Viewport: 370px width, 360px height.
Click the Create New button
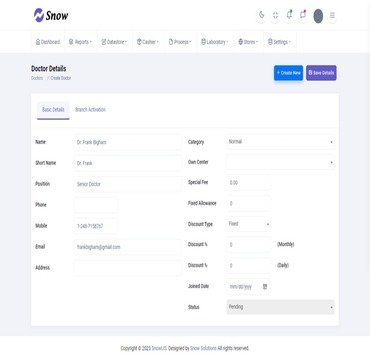(x=288, y=73)
